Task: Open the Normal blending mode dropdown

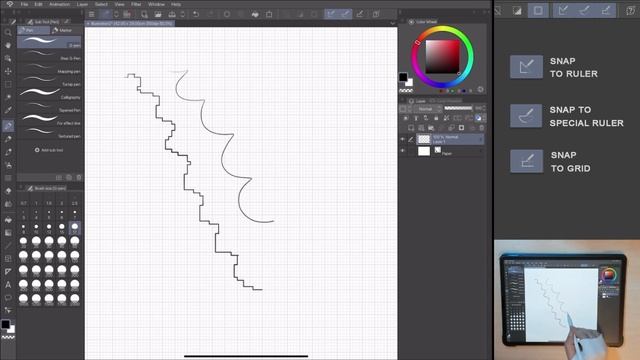Action: coord(428,109)
